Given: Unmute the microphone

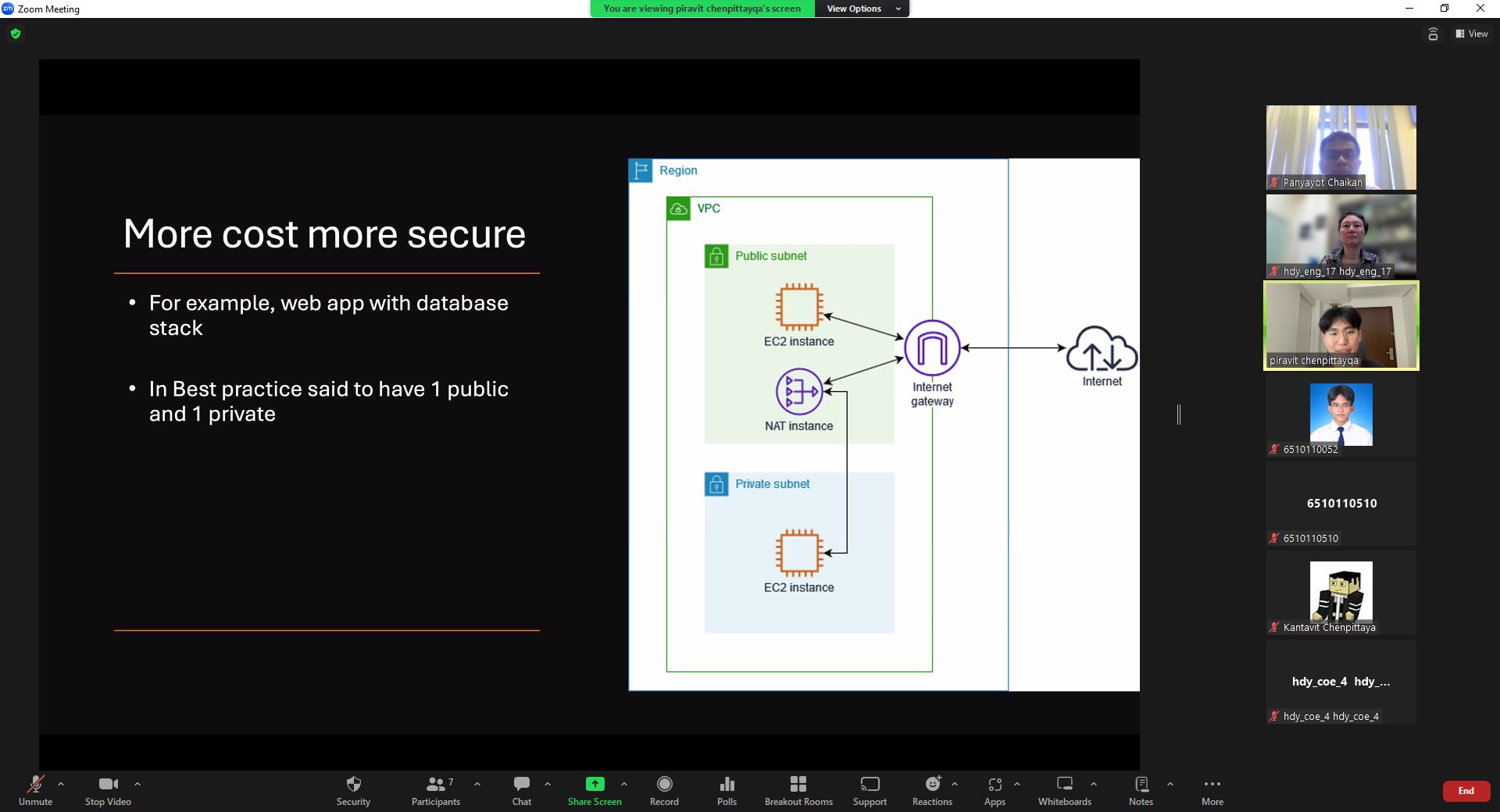Looking at the screenshot, I should pos(35,790).
